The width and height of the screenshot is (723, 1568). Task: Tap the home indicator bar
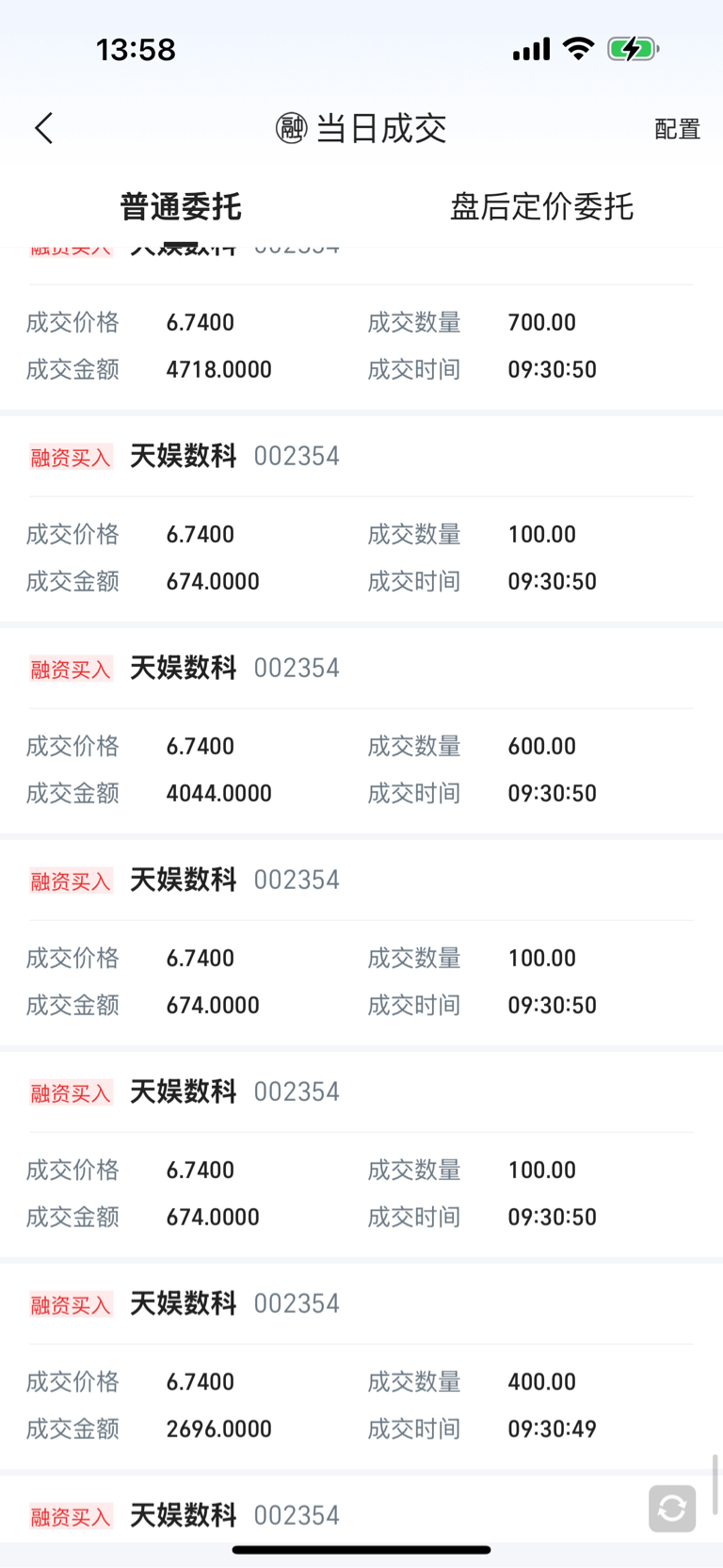coord(361,1549)
